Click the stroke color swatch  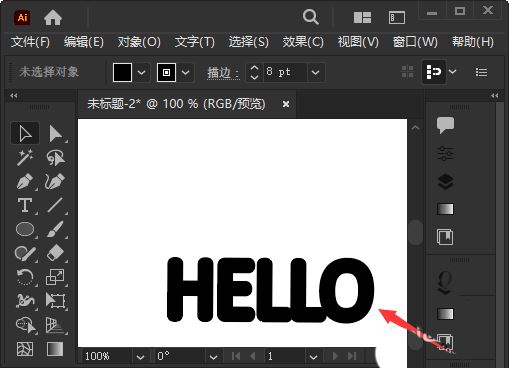click(x=166, y=72)
